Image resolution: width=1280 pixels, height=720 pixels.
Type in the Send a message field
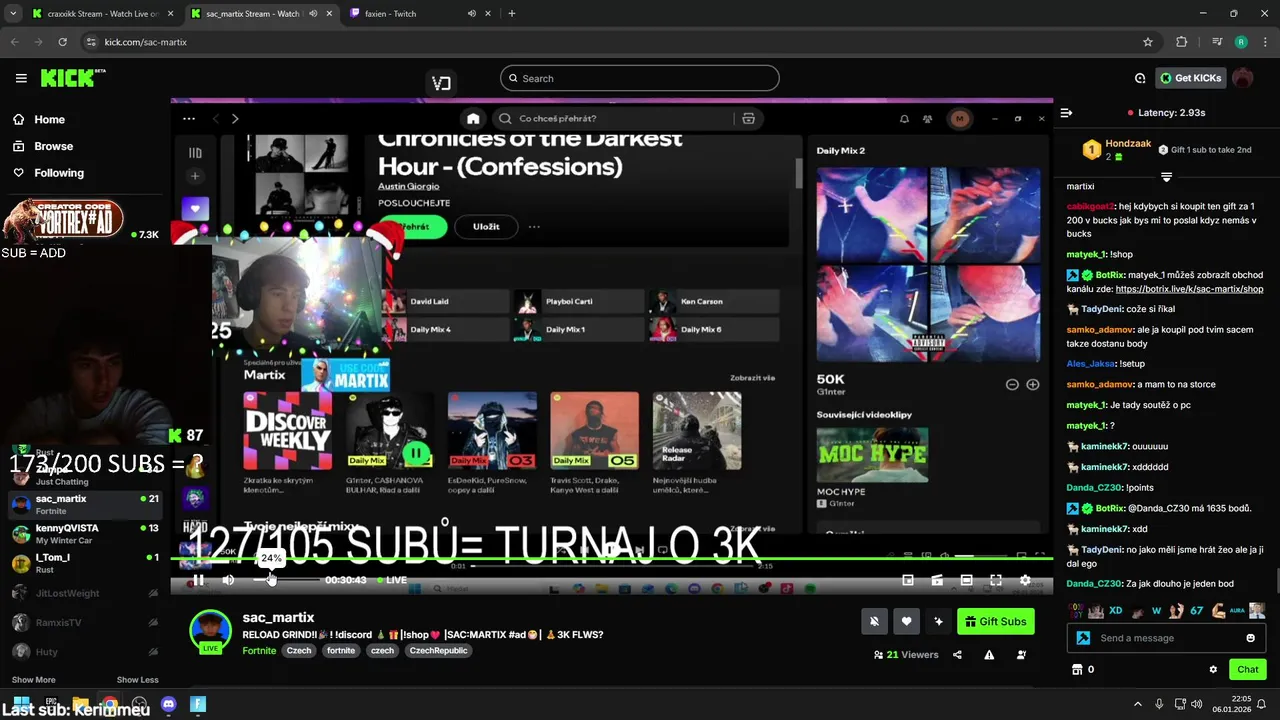(1168, 638)
